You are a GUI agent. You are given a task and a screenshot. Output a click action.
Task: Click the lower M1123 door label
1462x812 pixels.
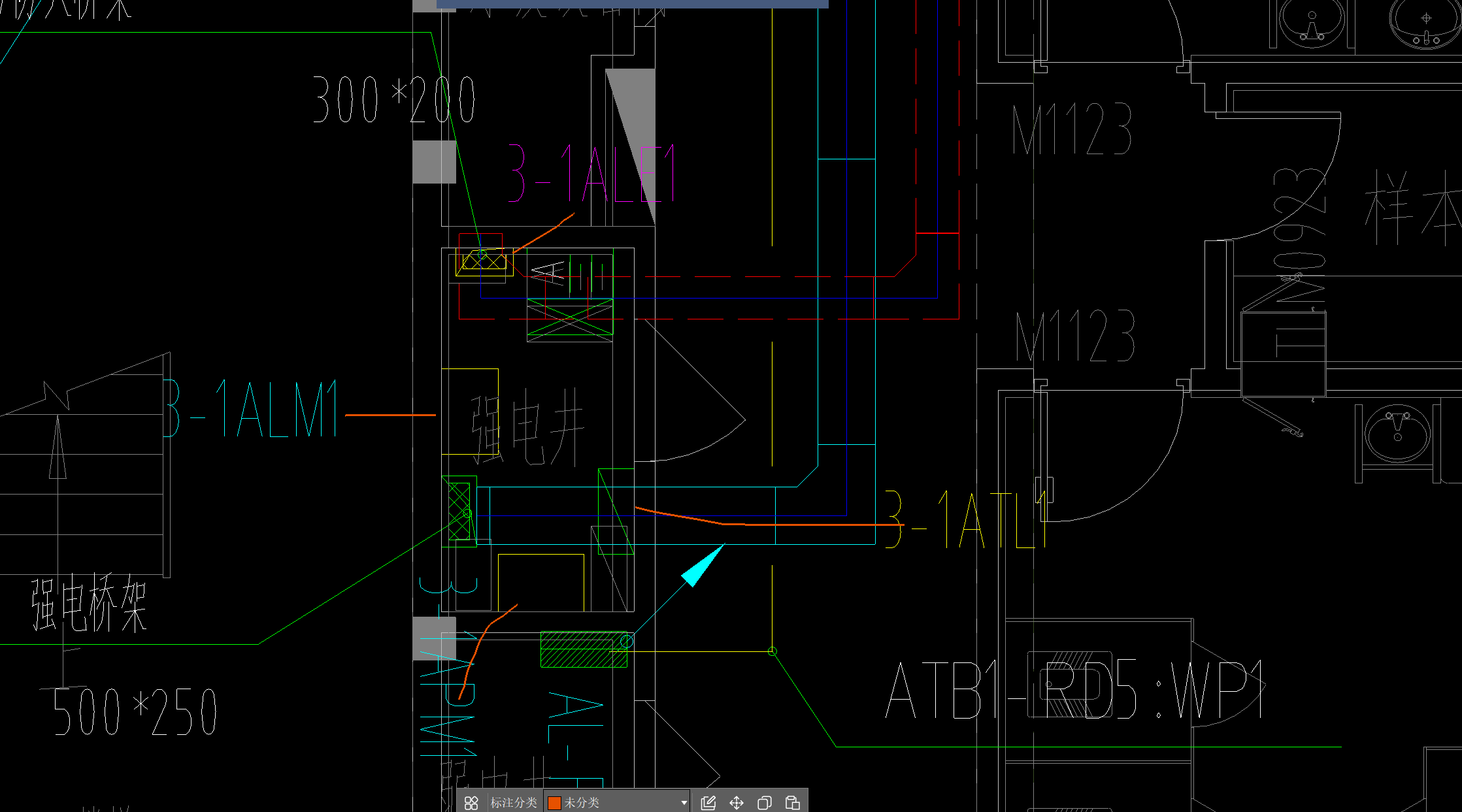tap(1075, 336)
